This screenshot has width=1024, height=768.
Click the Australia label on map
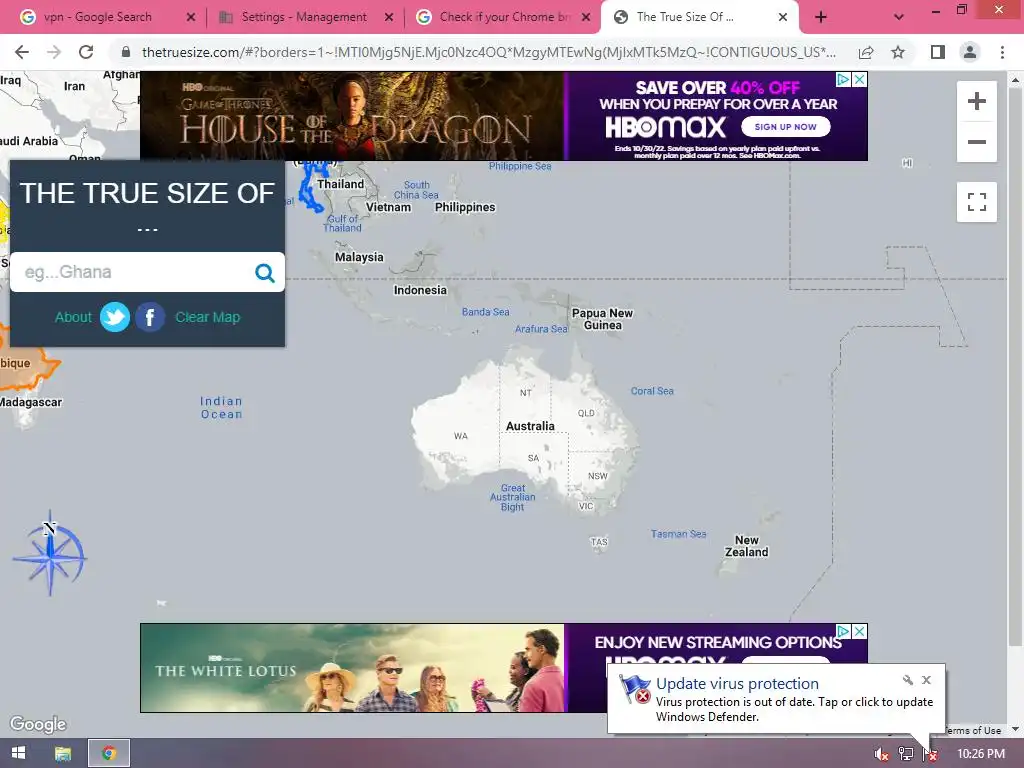click(530, 426)
